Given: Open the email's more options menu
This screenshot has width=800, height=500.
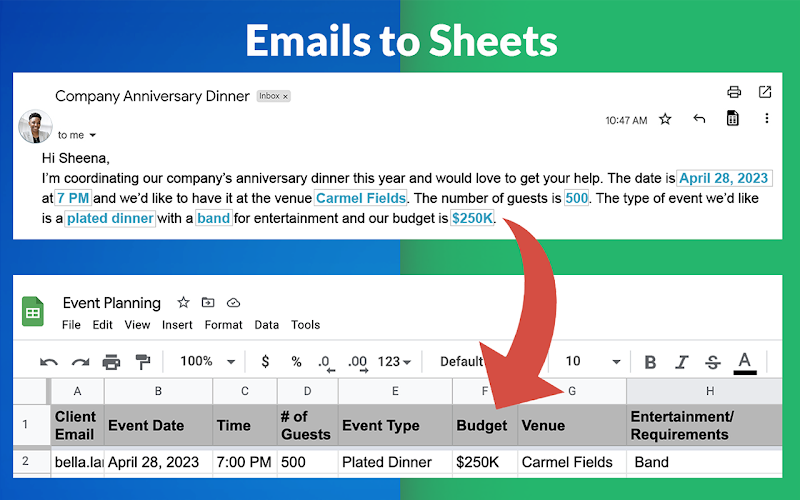Looking at the screenshot, I should tap(766, 118).
